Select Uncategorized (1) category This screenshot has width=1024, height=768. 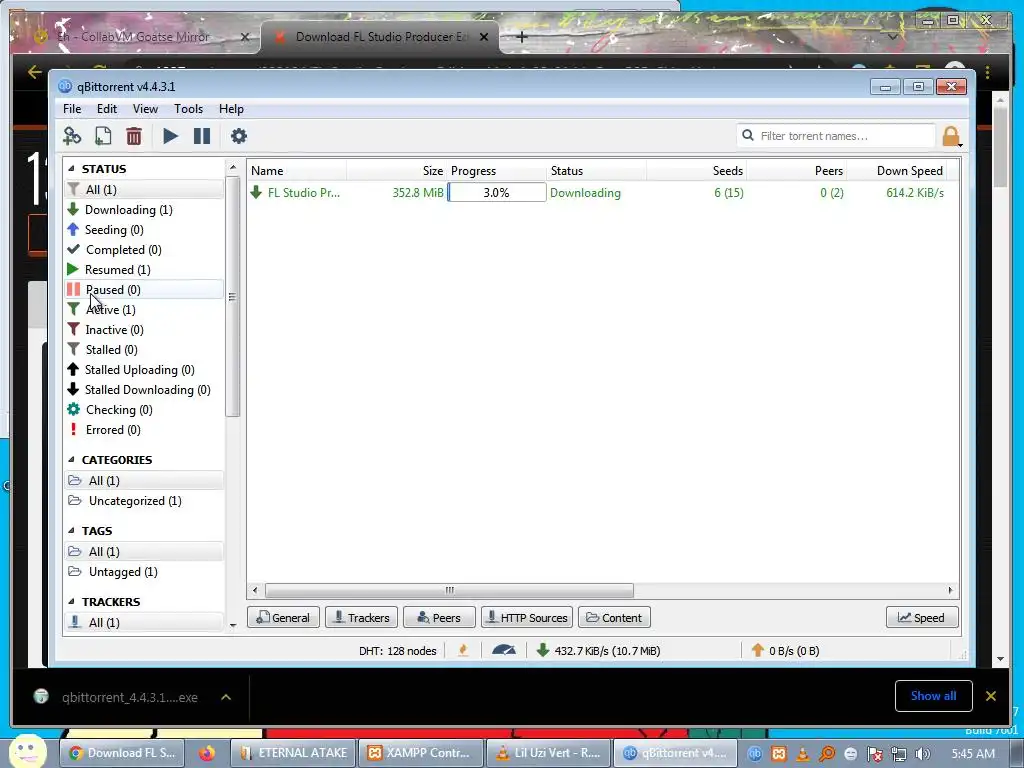[x=135, y=501]
